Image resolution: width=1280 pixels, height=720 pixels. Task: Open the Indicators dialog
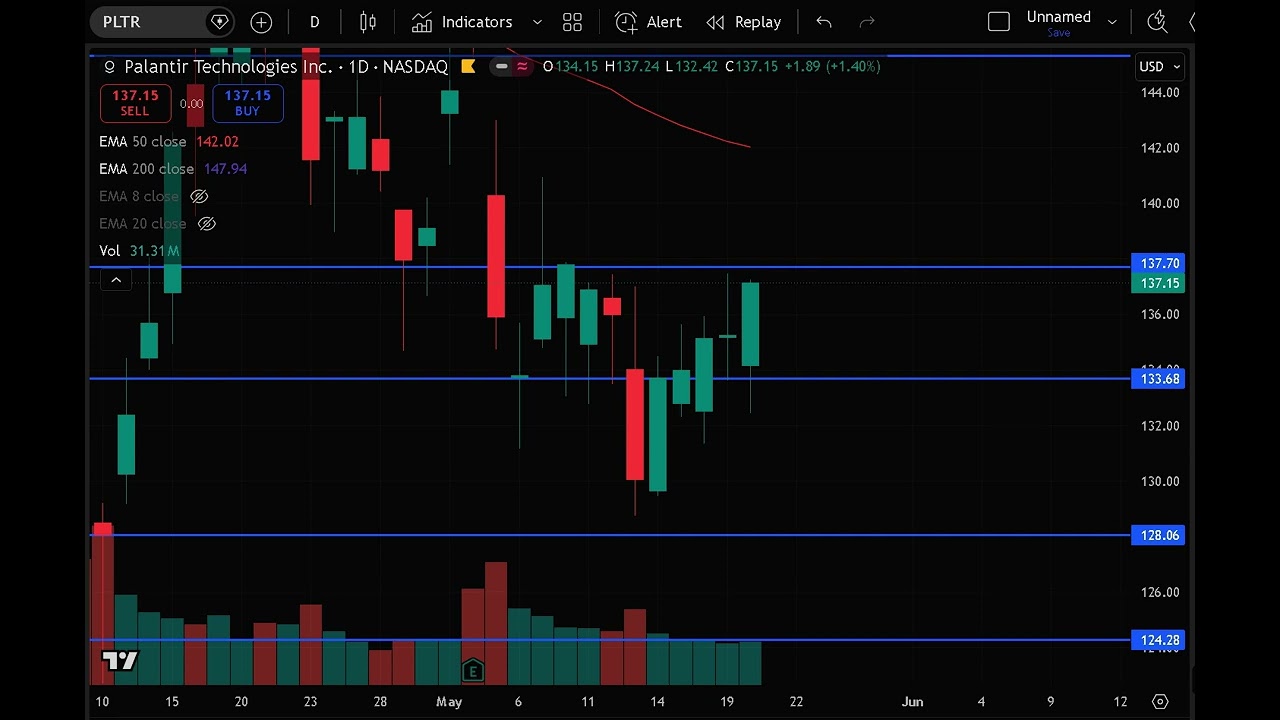click(462, 22)
